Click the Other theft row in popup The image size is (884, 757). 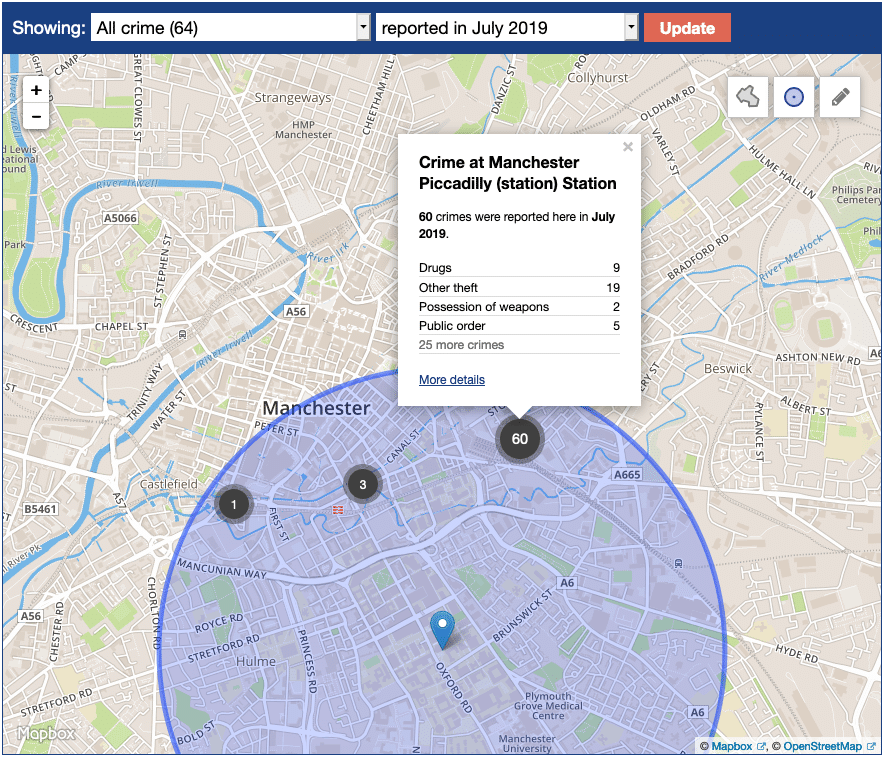coord(519,288)
